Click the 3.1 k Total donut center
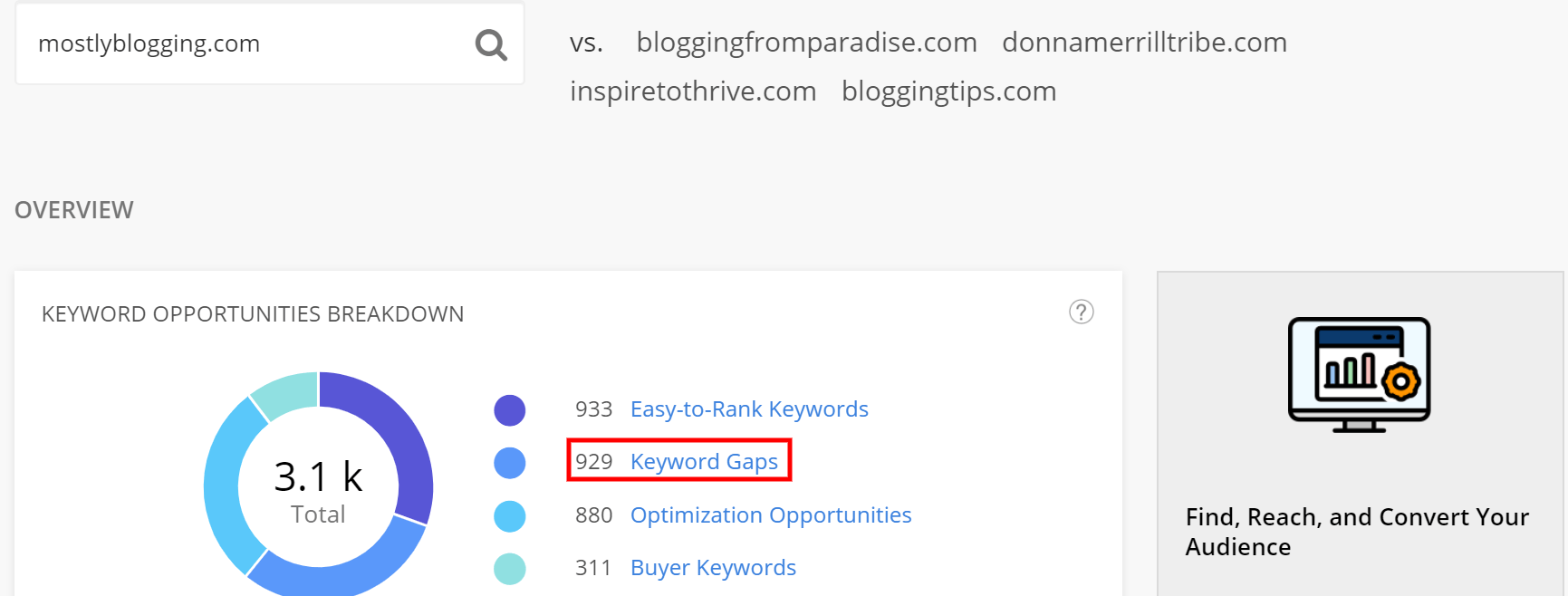The height and width of the screenshot is (596, 1568). click(x=318, y=490)
